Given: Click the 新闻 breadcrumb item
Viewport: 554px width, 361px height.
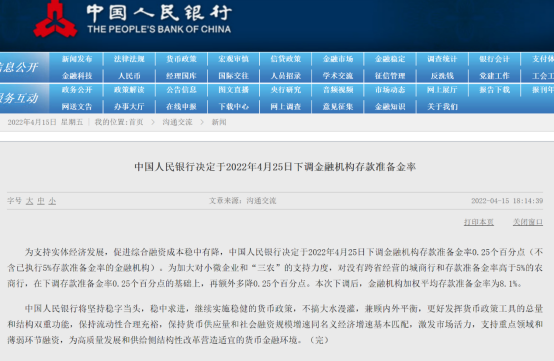Looking at the screenshot, I should click(219, 122).
